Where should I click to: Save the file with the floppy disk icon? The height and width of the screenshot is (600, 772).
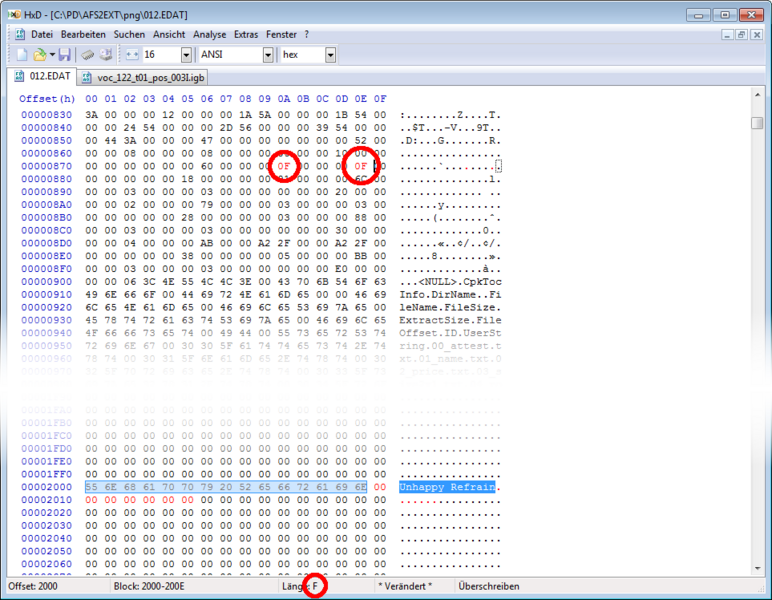click(x=65, y=54)
